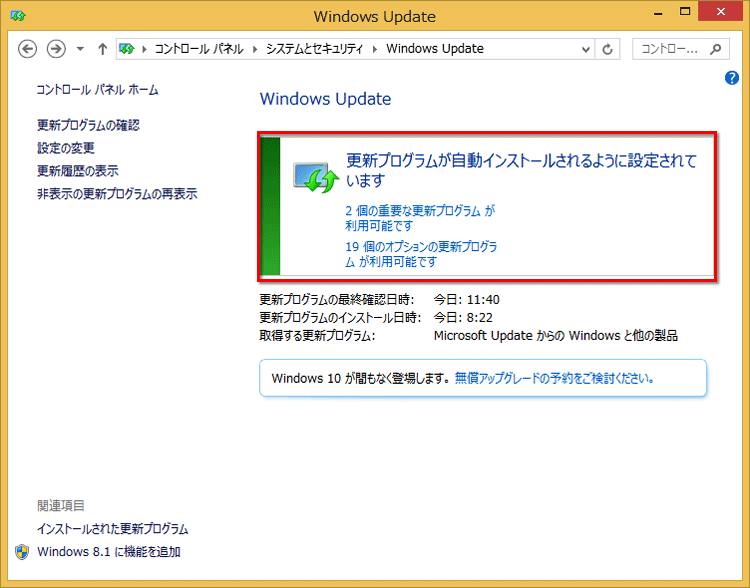Click the blue help question mark icon
Viewport: 750px width, 588px height.
[731, 78]
